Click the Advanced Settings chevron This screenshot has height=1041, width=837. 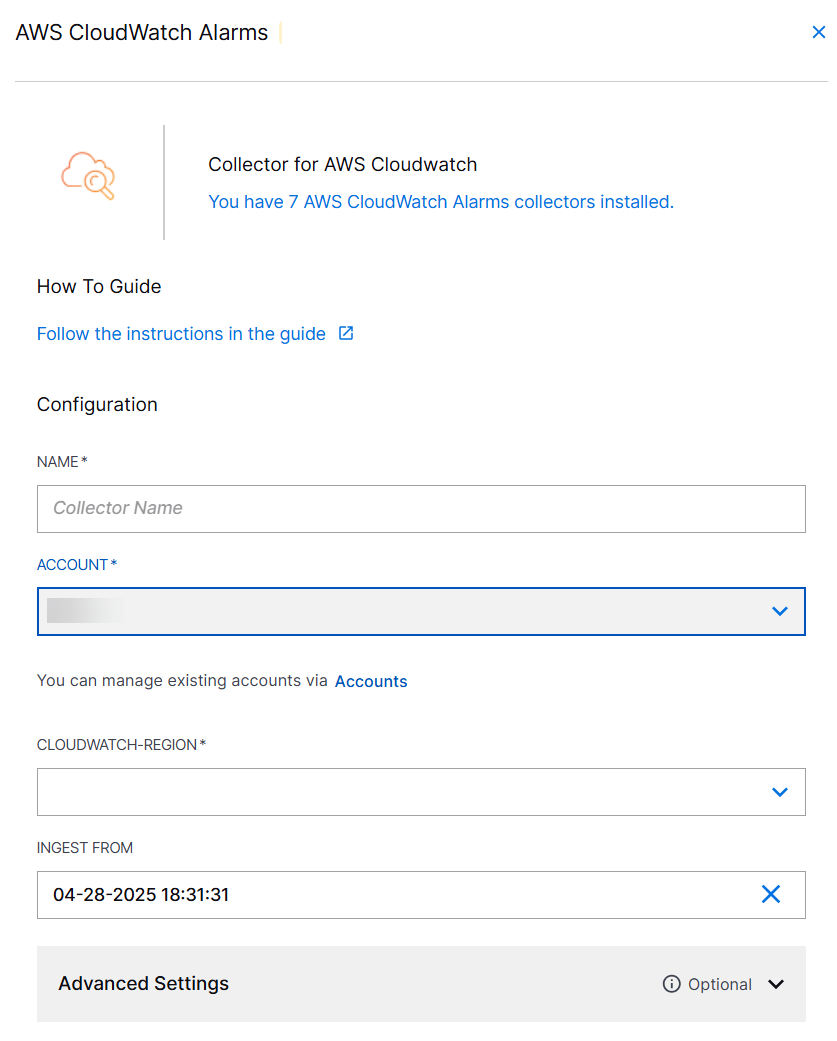coord(775,984)
